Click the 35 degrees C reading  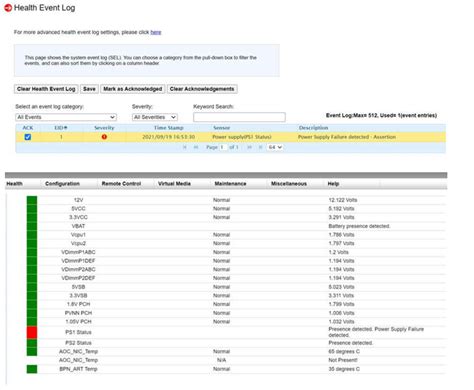click(344, 369)
